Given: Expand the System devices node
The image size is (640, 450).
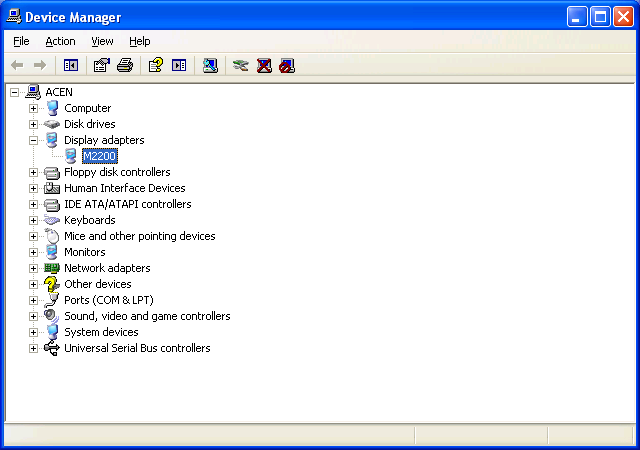Looking at the screenshot, I should click(33, 332).
